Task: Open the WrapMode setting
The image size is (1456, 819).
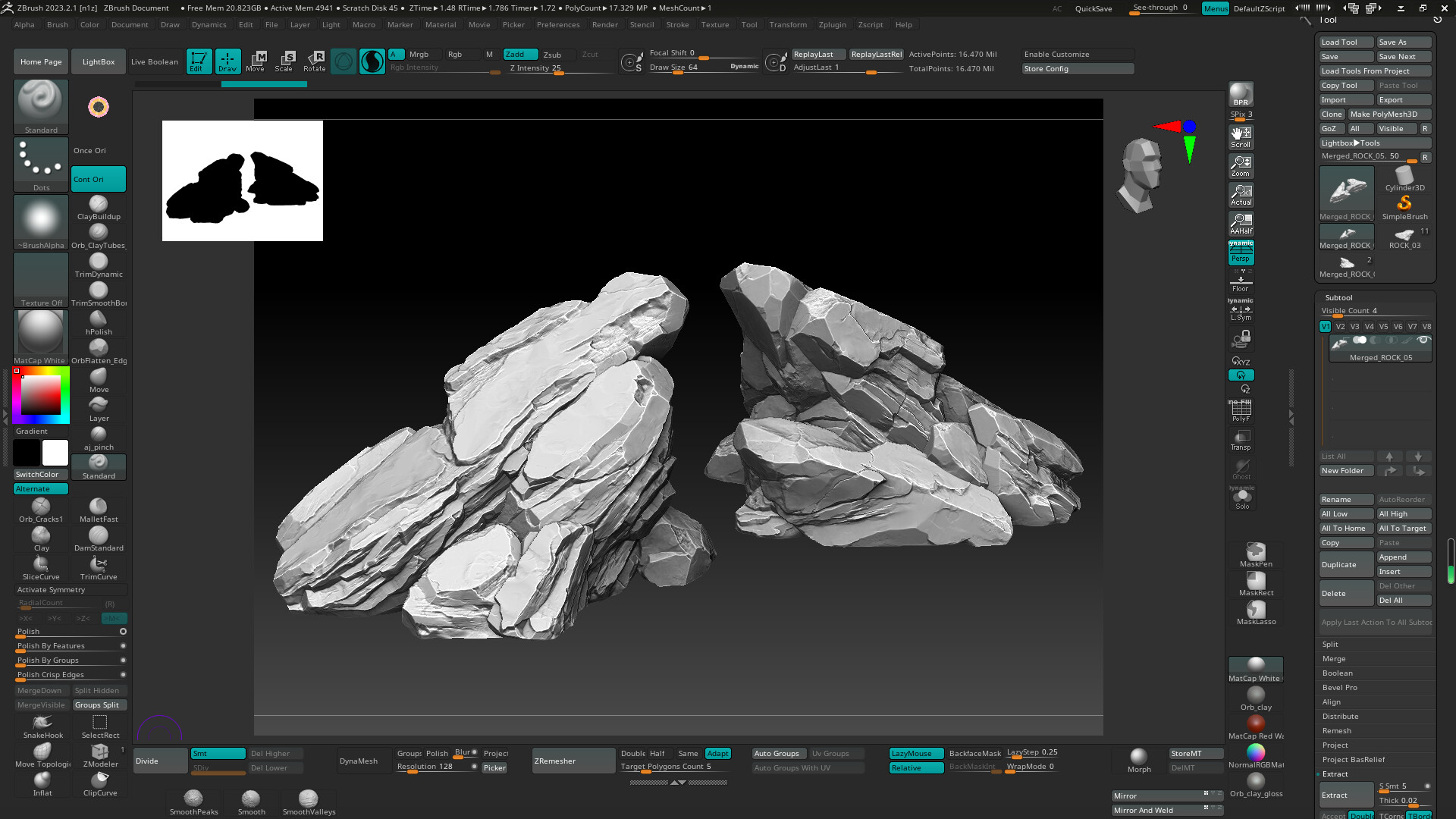Action: [x=1029, y=766]
